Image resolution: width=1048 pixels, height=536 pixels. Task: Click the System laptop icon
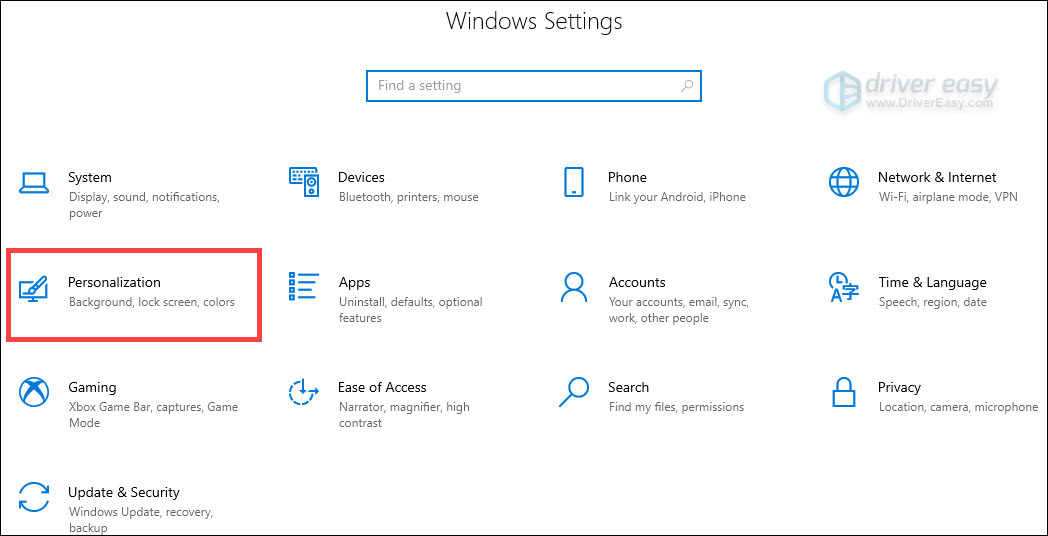pyautogui.click(x=34, y=182)
